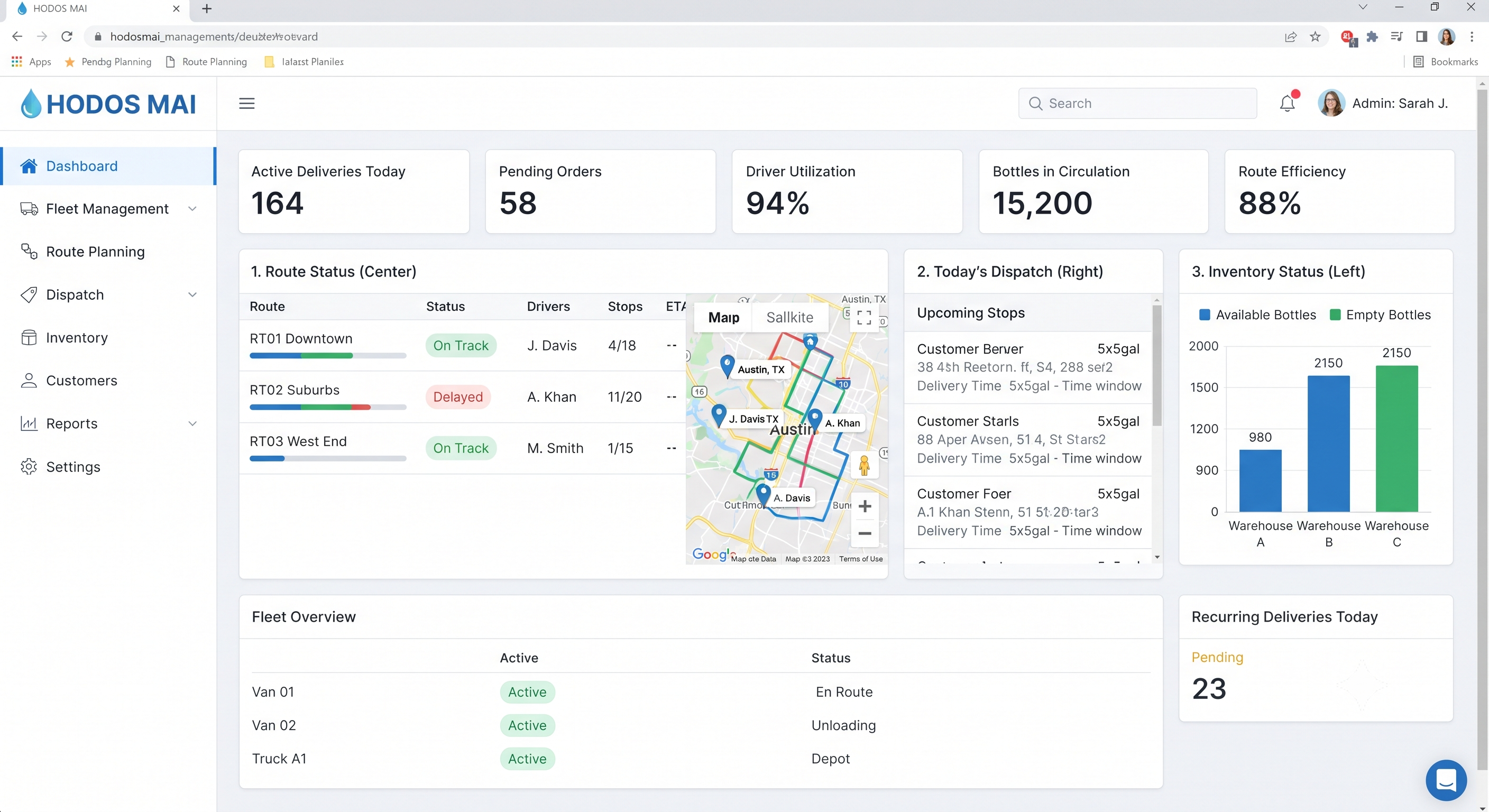Switch to the Sallkite map tab

[x=789, y=317]
